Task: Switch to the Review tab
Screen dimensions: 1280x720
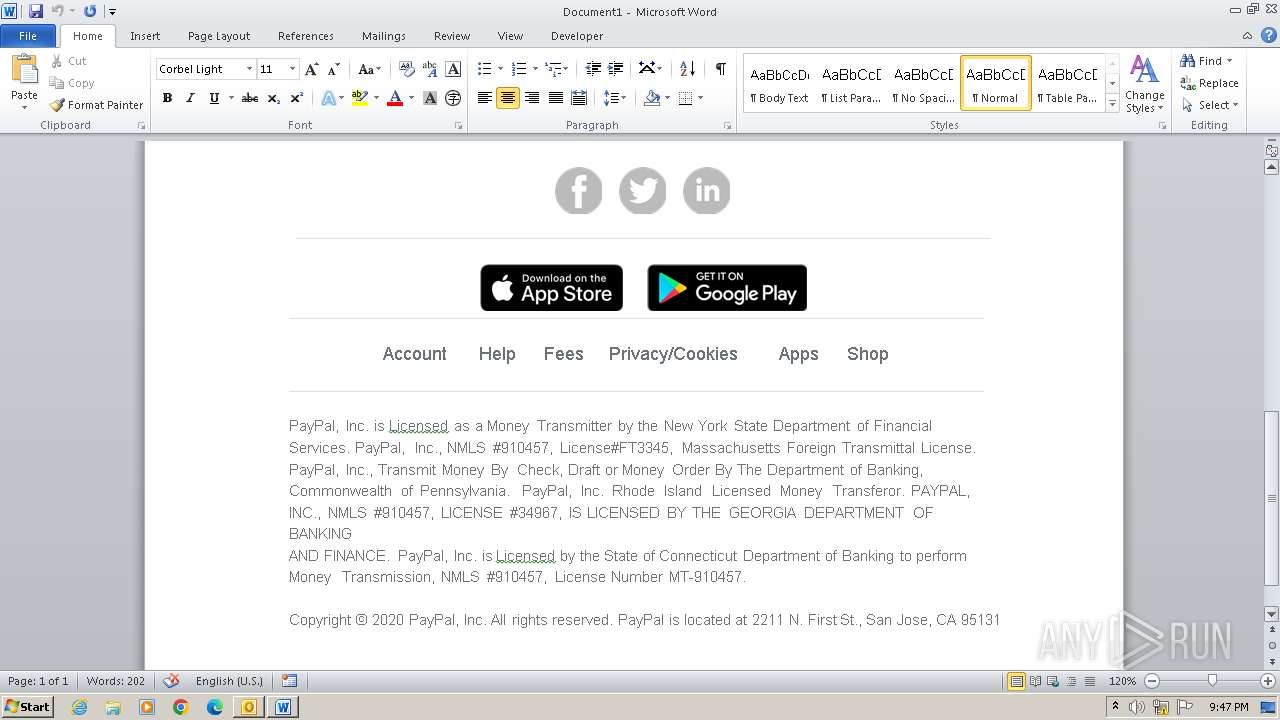Action: 452,36
